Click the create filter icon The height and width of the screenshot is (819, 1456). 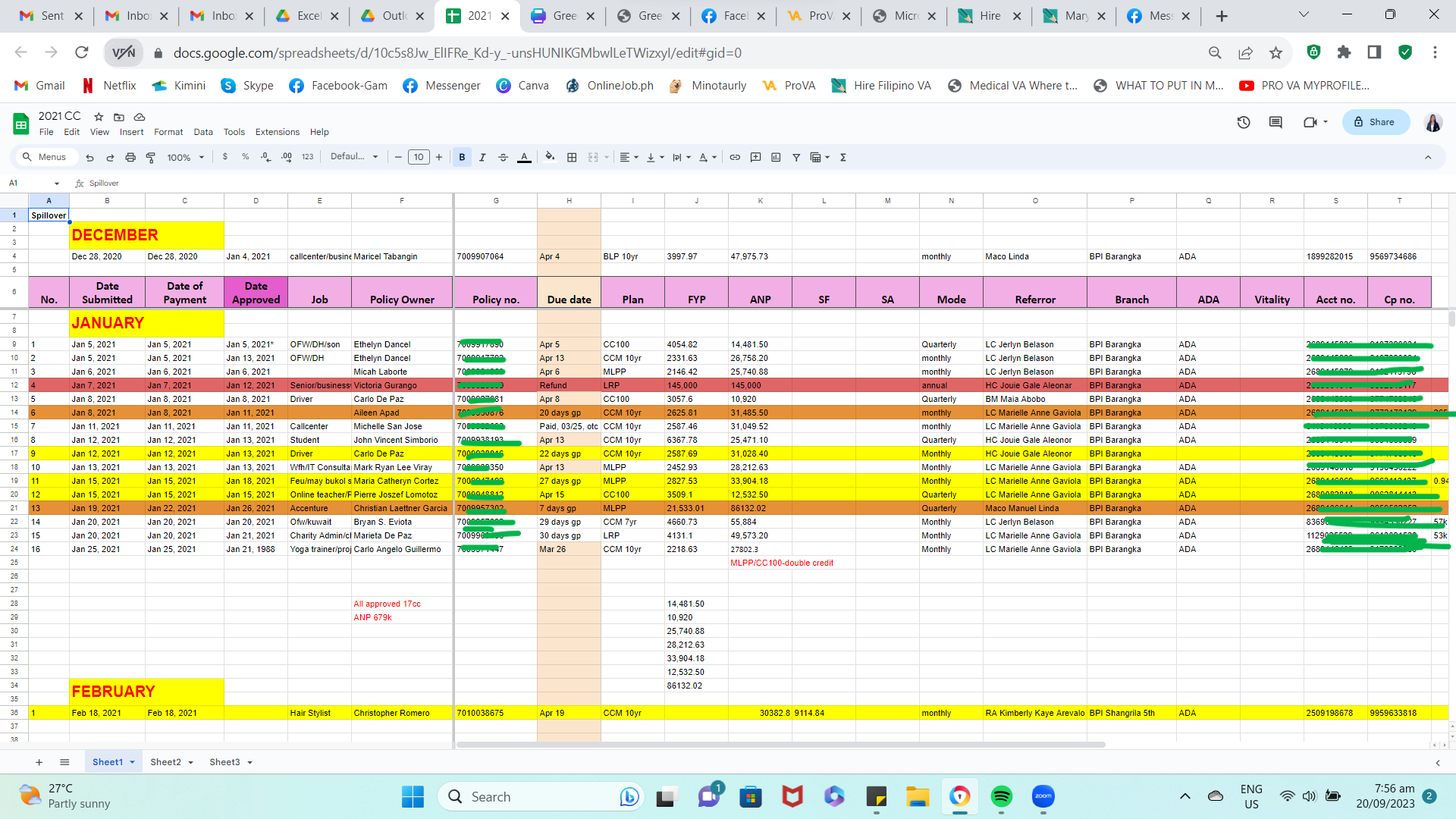[x=796, y=158]
